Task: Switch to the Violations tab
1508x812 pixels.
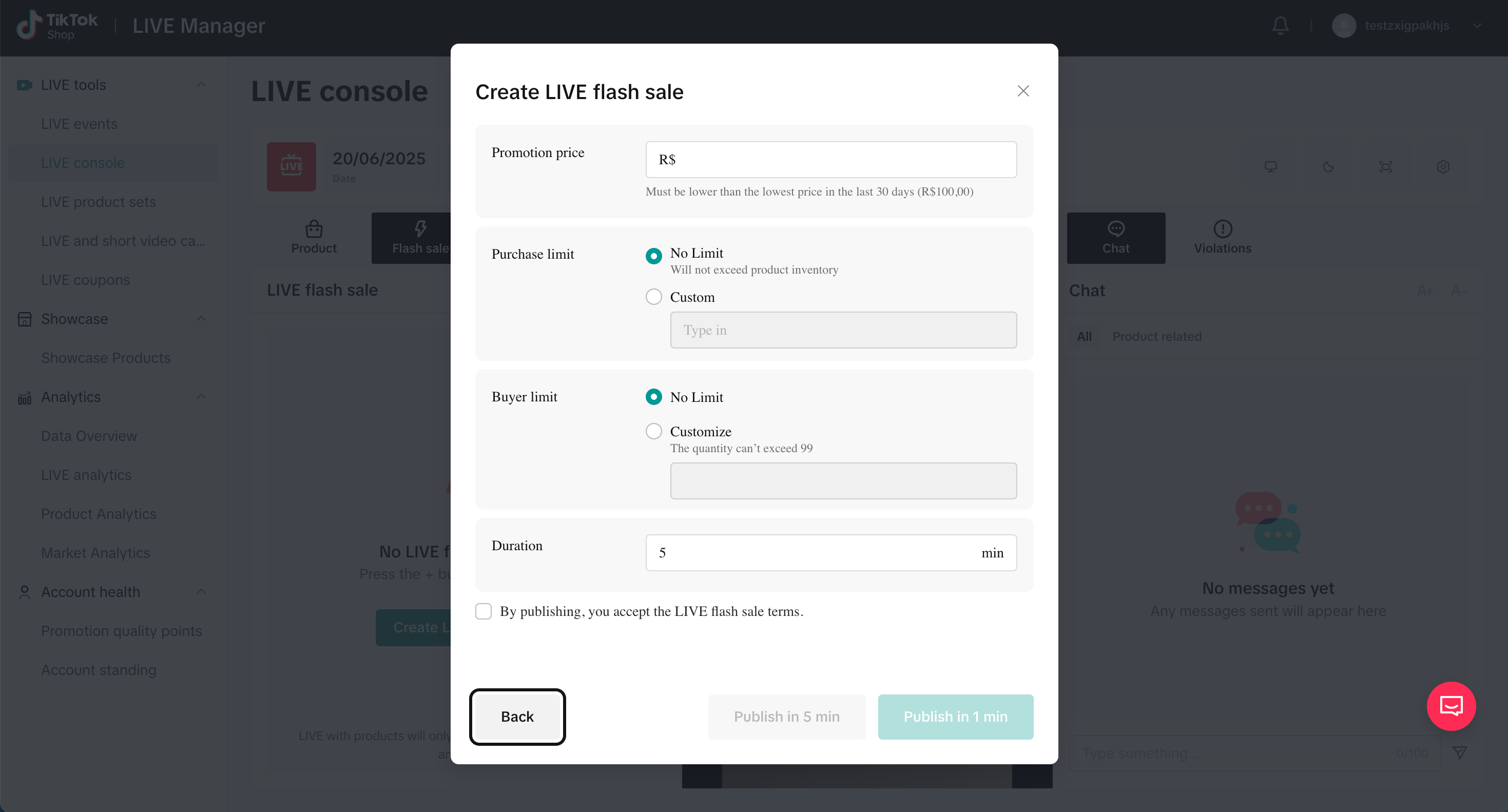Action: (x=1222, y=238)
